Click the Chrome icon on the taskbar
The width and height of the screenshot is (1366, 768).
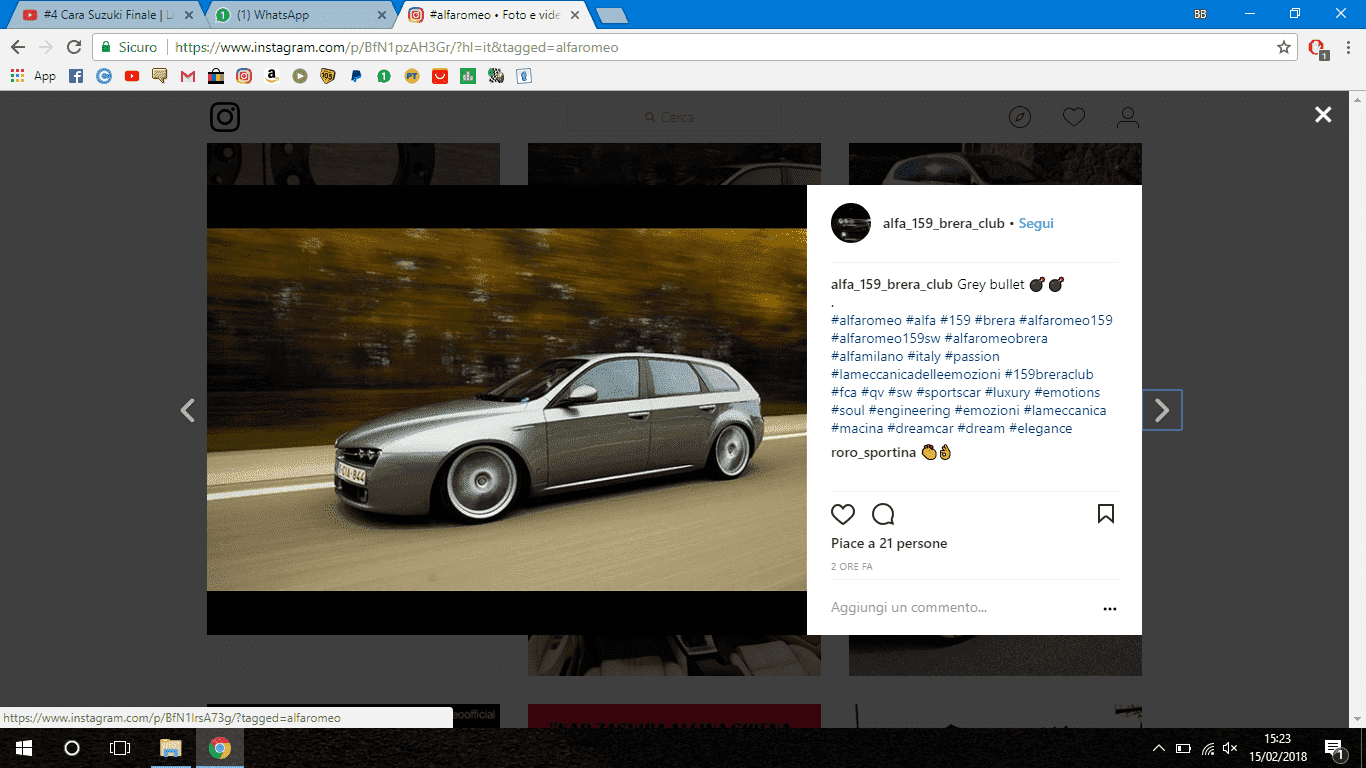[220, 748]
